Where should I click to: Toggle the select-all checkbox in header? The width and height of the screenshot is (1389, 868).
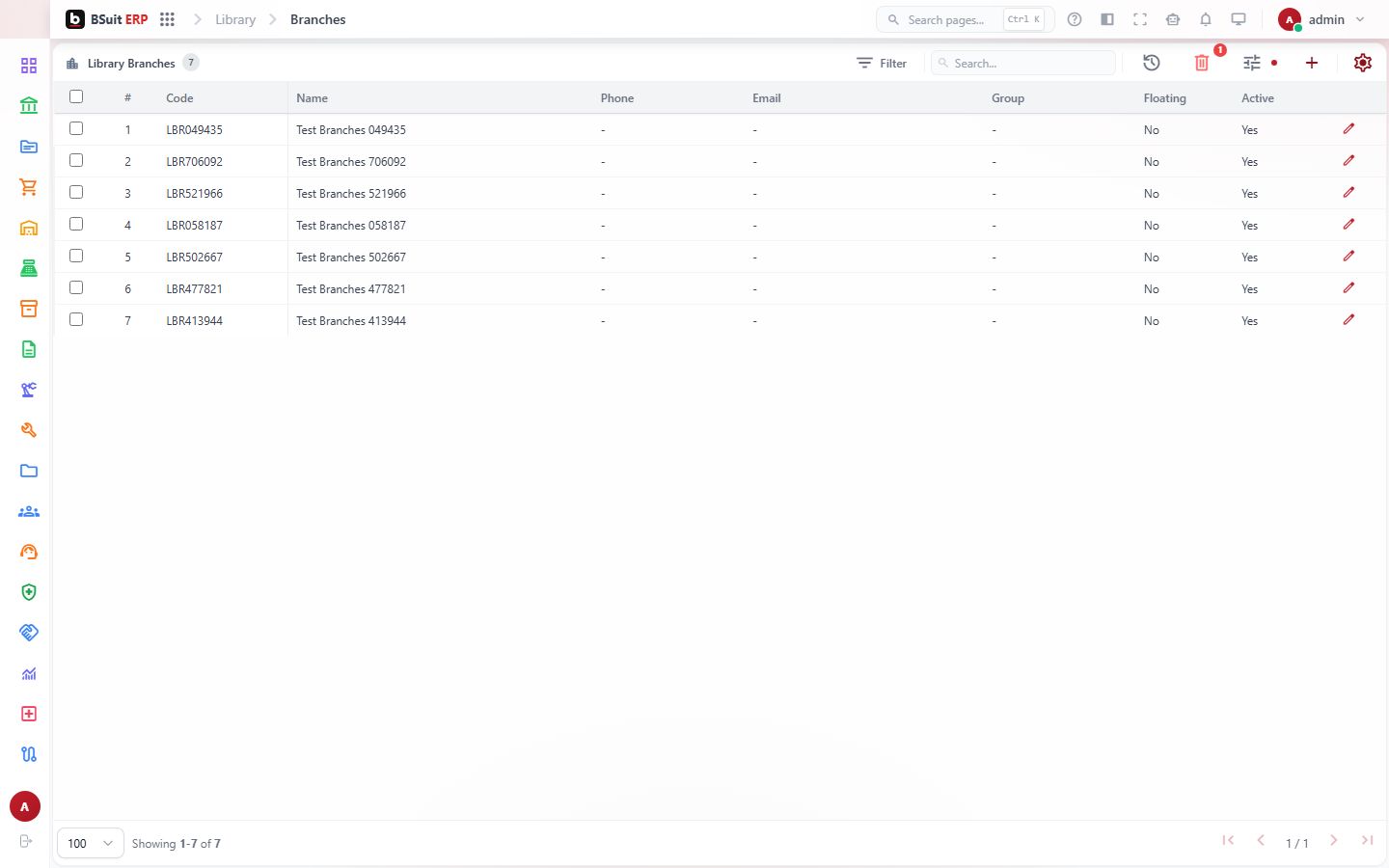coord(76,96)
